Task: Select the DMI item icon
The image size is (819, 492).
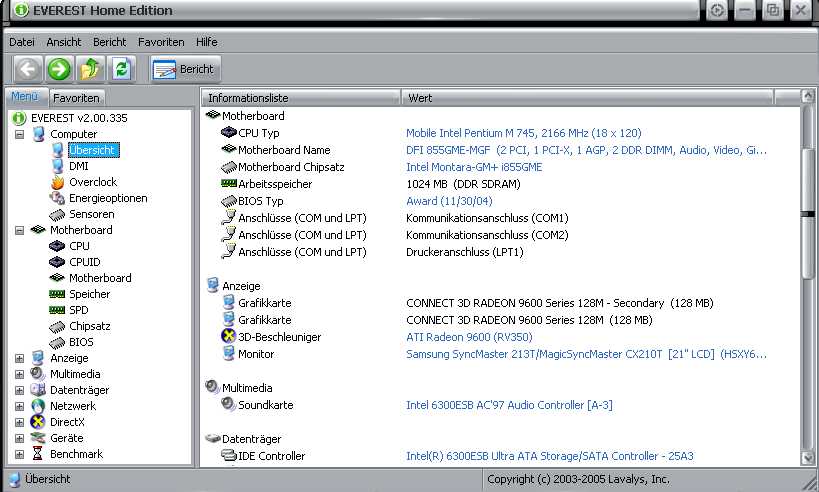Action: tap(57, 166)
